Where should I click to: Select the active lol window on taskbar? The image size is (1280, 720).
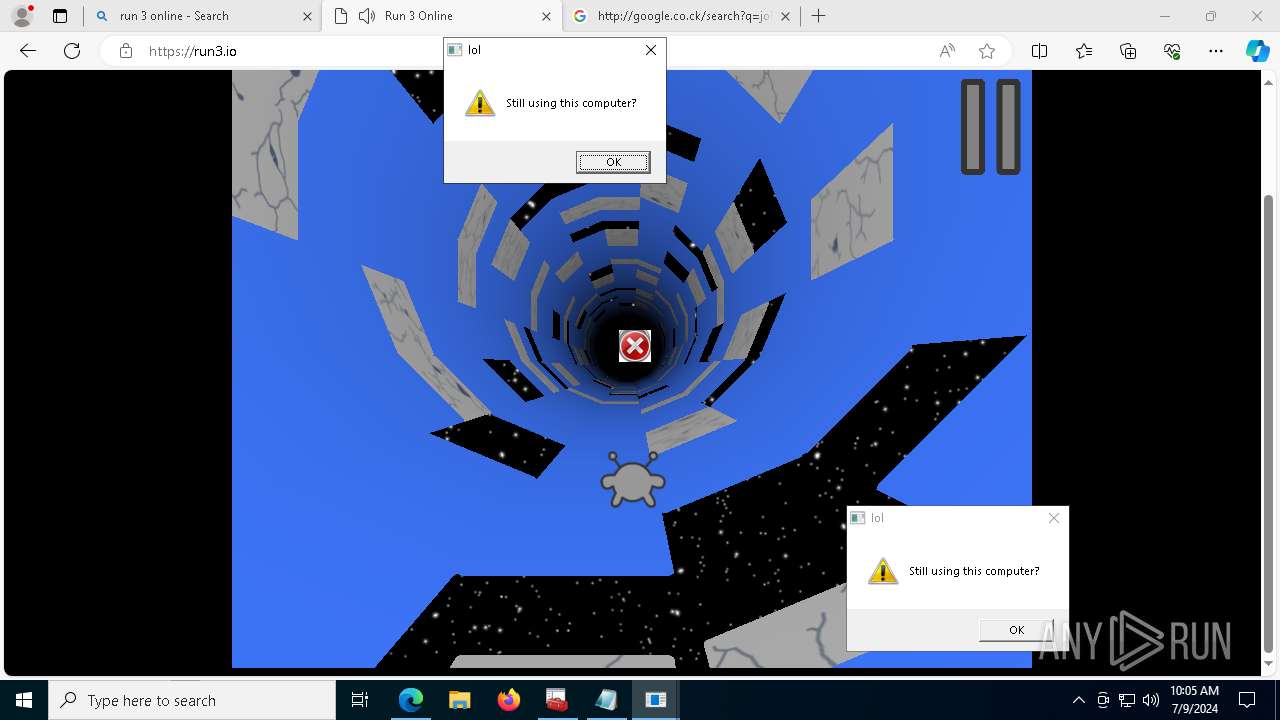(655, 700)
